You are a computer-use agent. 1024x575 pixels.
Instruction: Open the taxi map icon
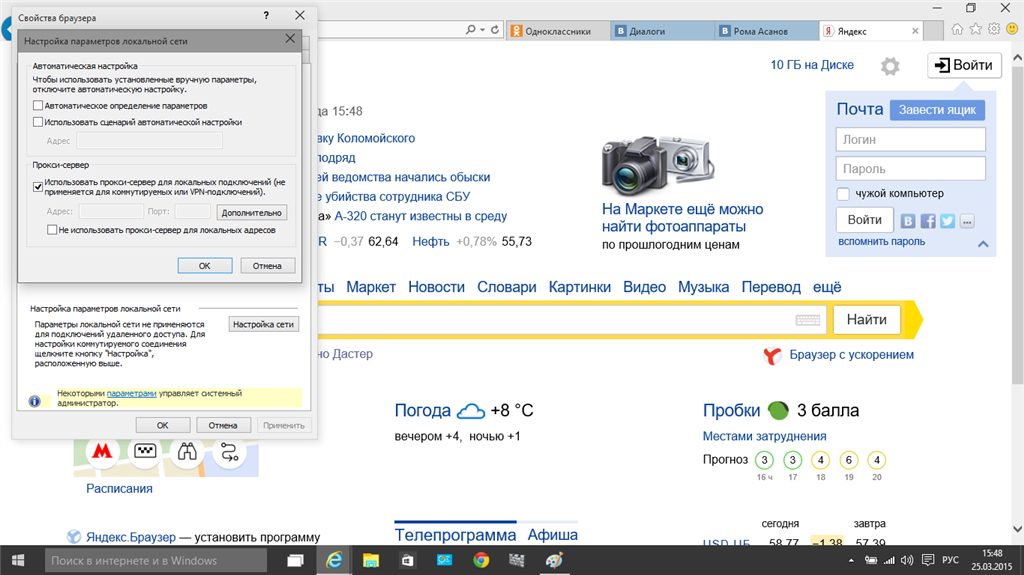pos(145,451)
